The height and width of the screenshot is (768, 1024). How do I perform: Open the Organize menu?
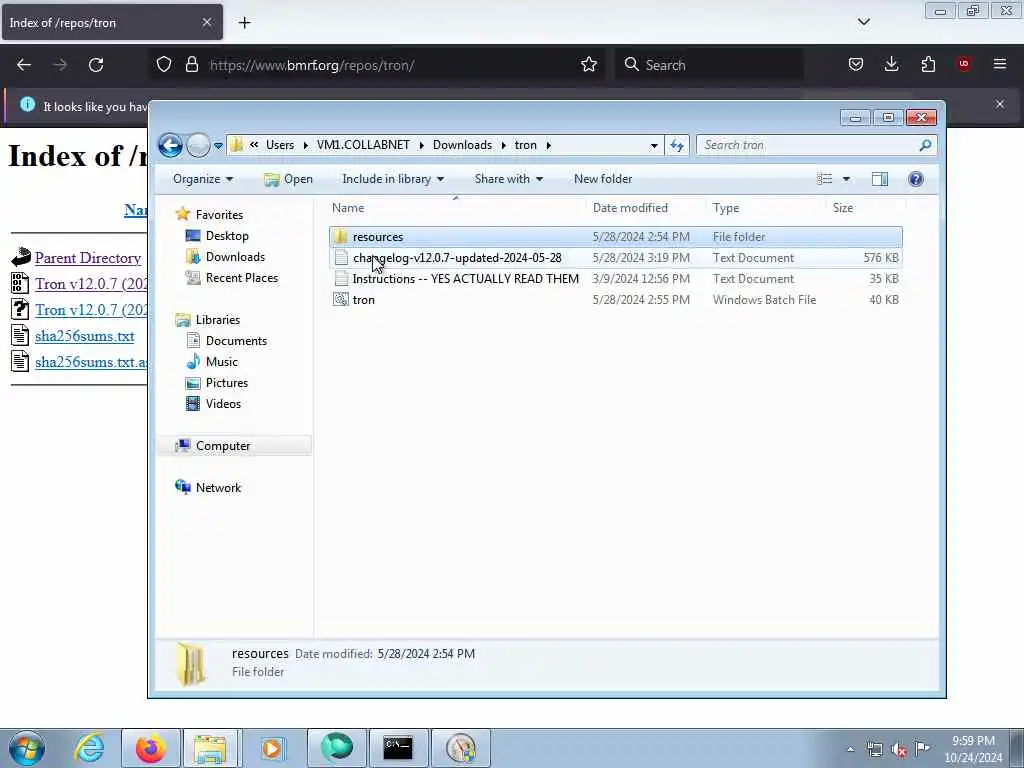[203, 179]
